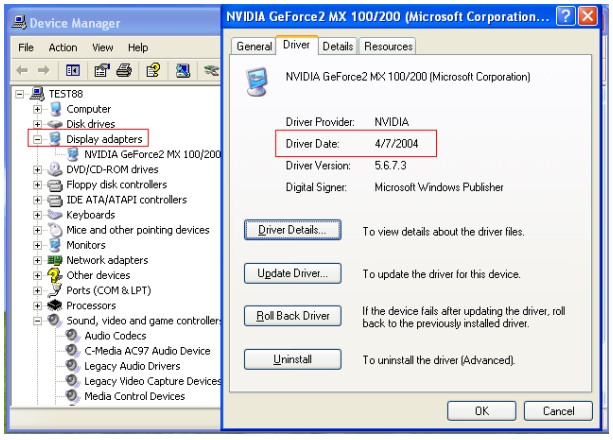Viewport: 613px width, 440px height.
Task: Open the Action menu
Action: tap(63, 48)
